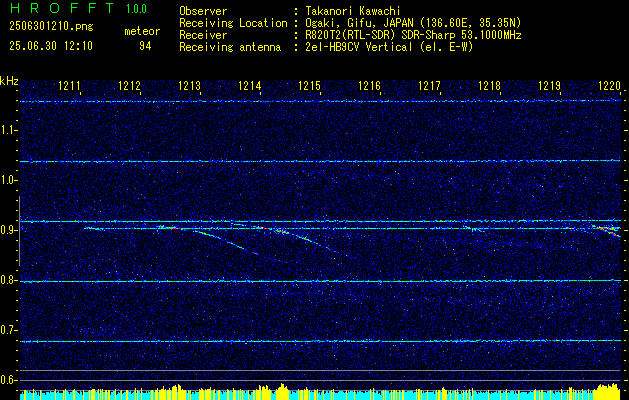This screenshot has height=400, width=629.
Task: Select the 1214 time marker
Action: click(250, 85)
